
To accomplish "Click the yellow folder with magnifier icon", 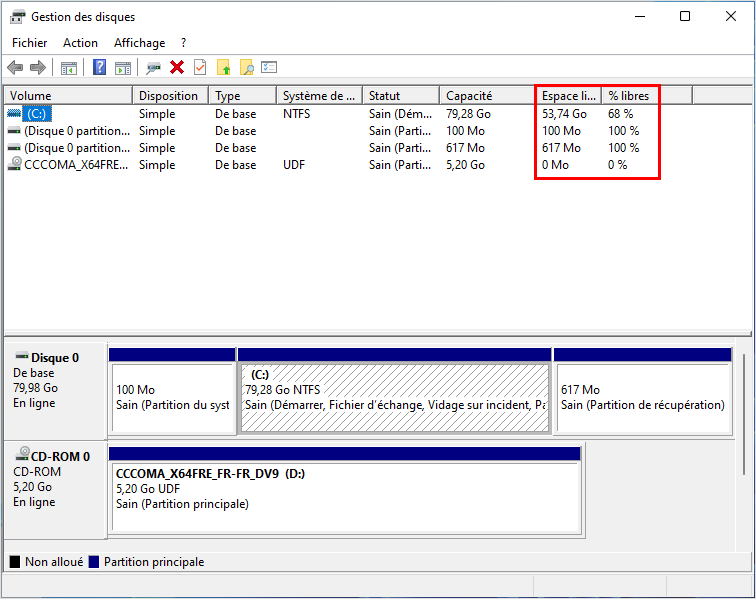I will tap(247, 68).
